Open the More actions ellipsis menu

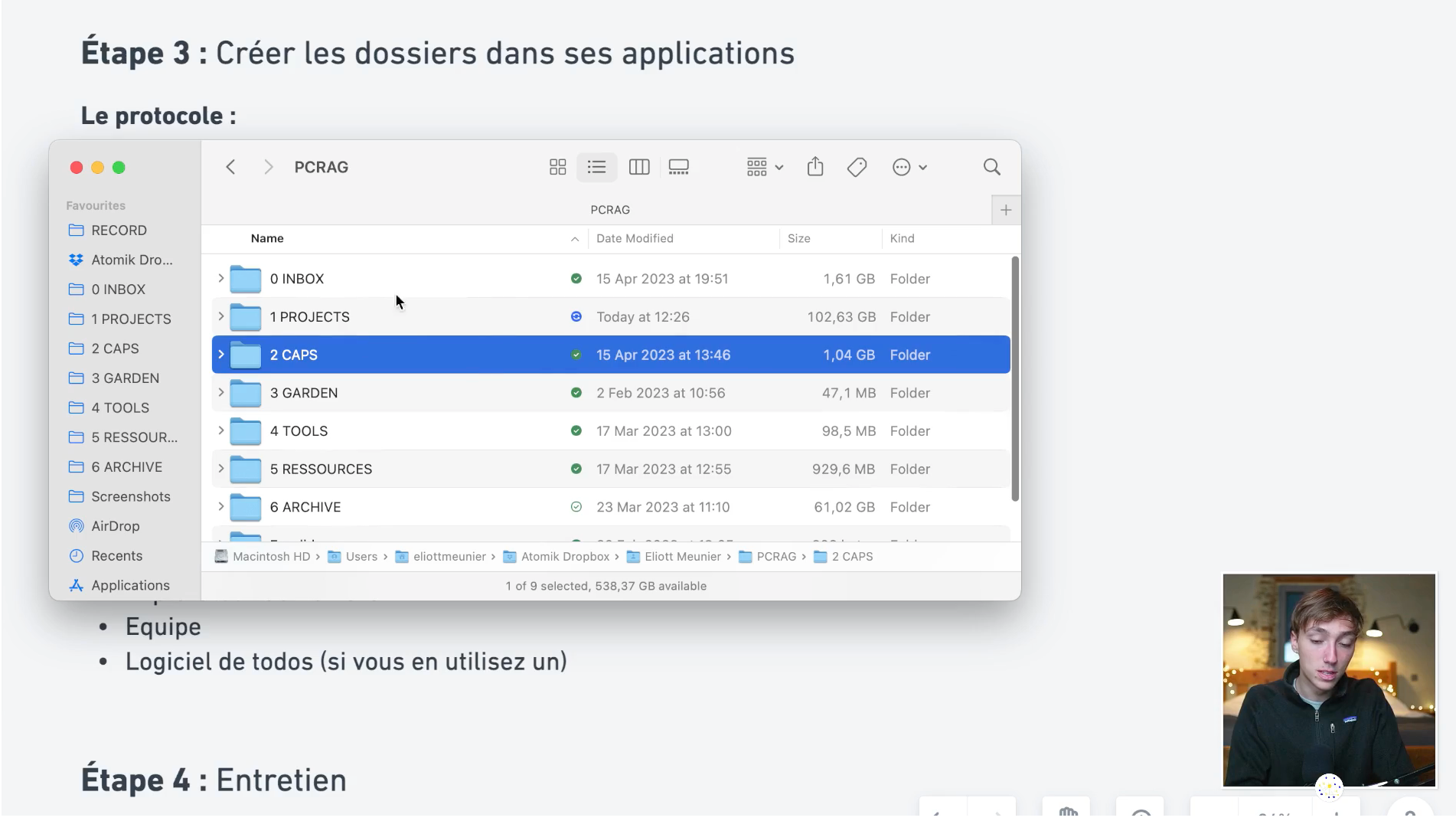909,167
